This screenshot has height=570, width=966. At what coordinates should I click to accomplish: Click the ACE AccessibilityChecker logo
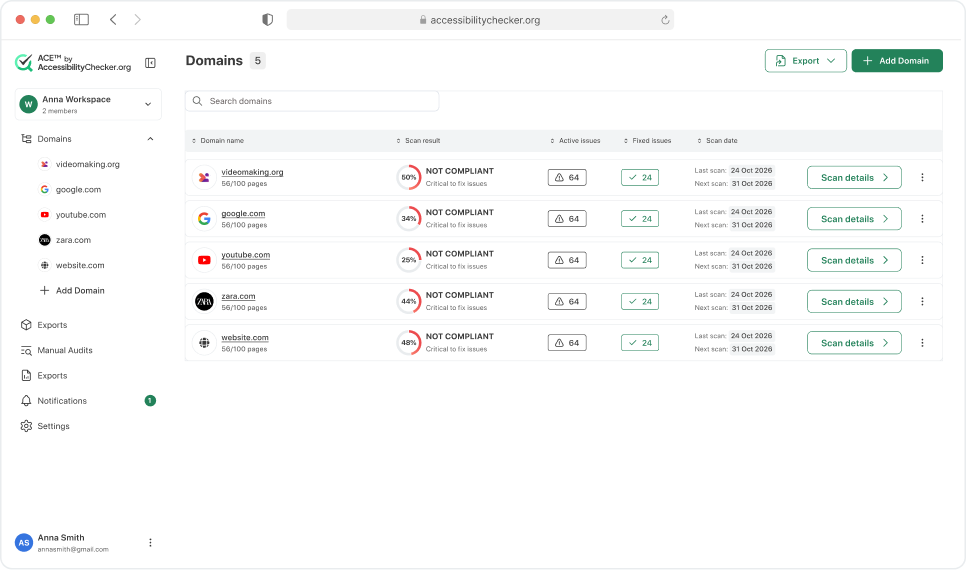tap(73, 62)
